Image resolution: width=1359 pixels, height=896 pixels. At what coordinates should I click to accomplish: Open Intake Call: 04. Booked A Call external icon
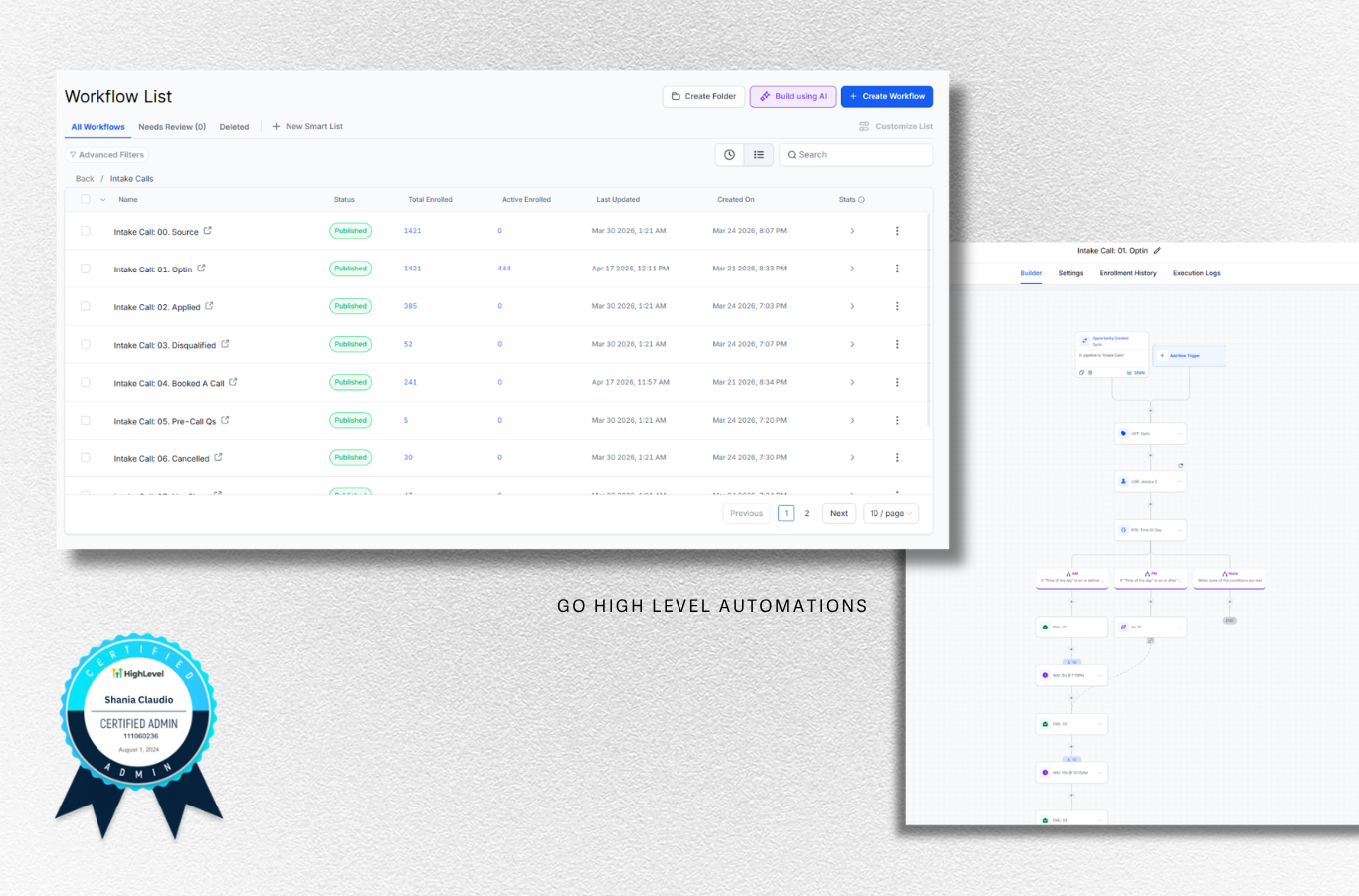233,382
